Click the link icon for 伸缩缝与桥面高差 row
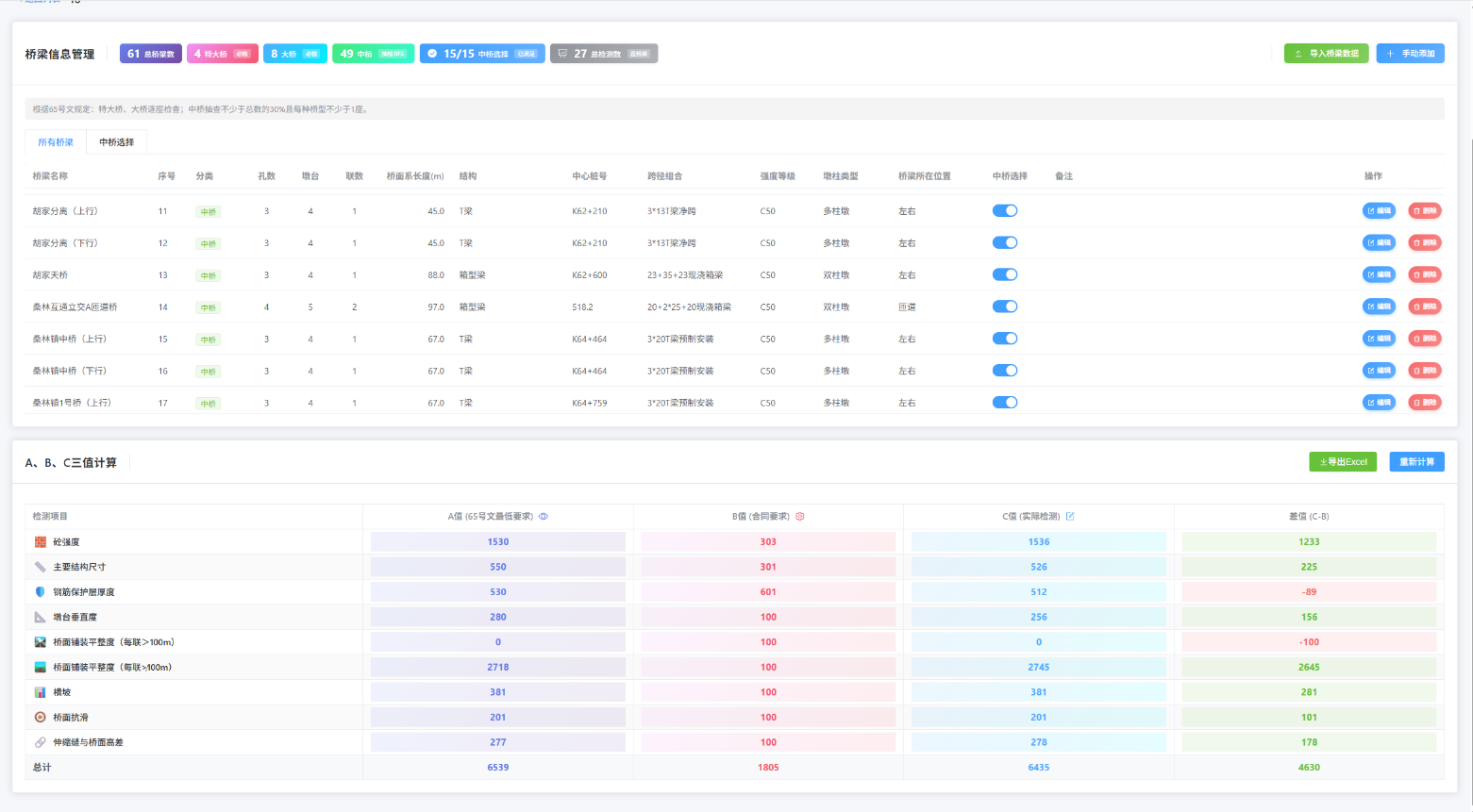The image size is (1473, 812). click(x=41, y=742)
